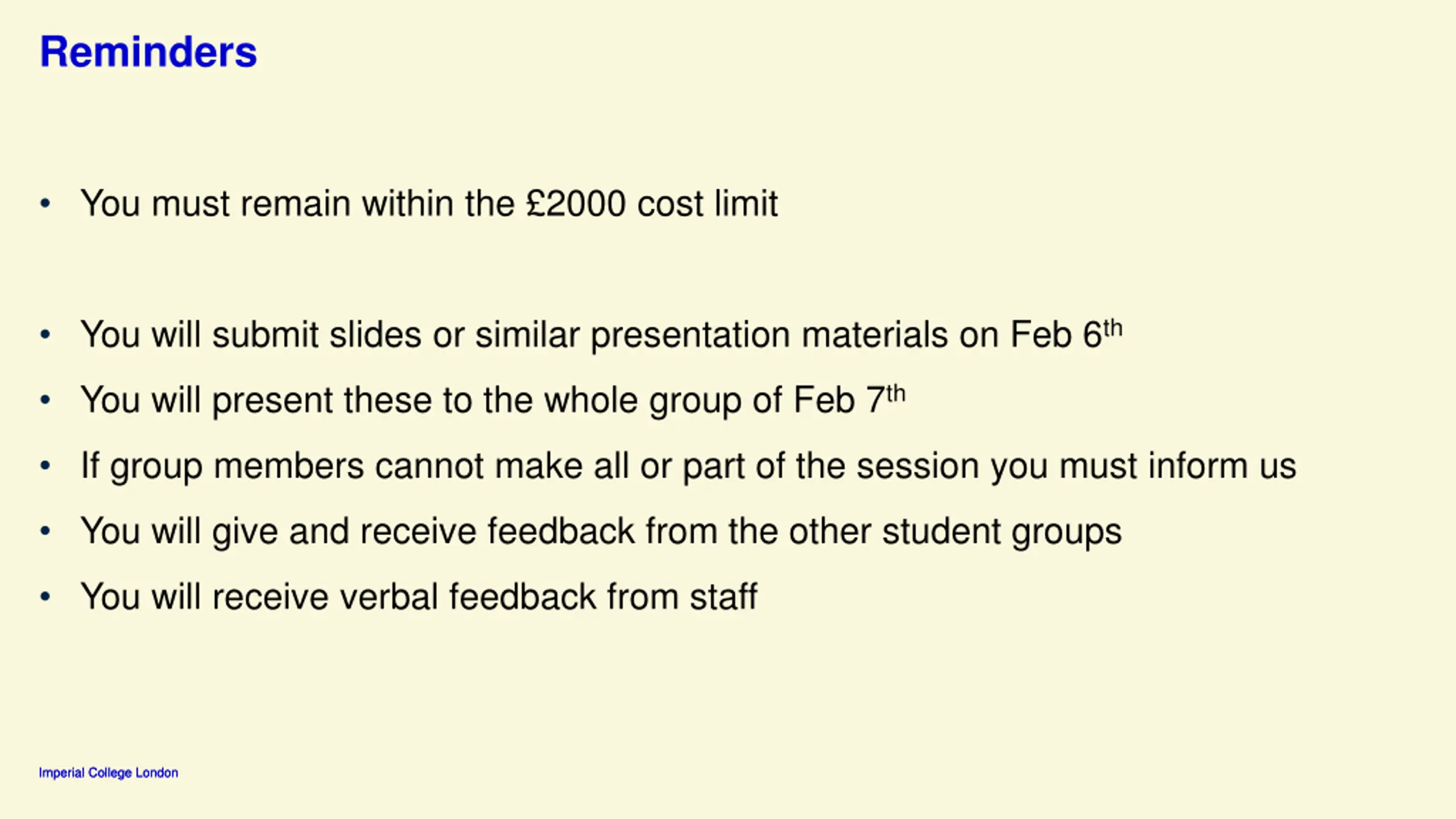Click the £2000 cost limit bullet line
This screenshot has height=819, width=1456.
click(429, 203)
